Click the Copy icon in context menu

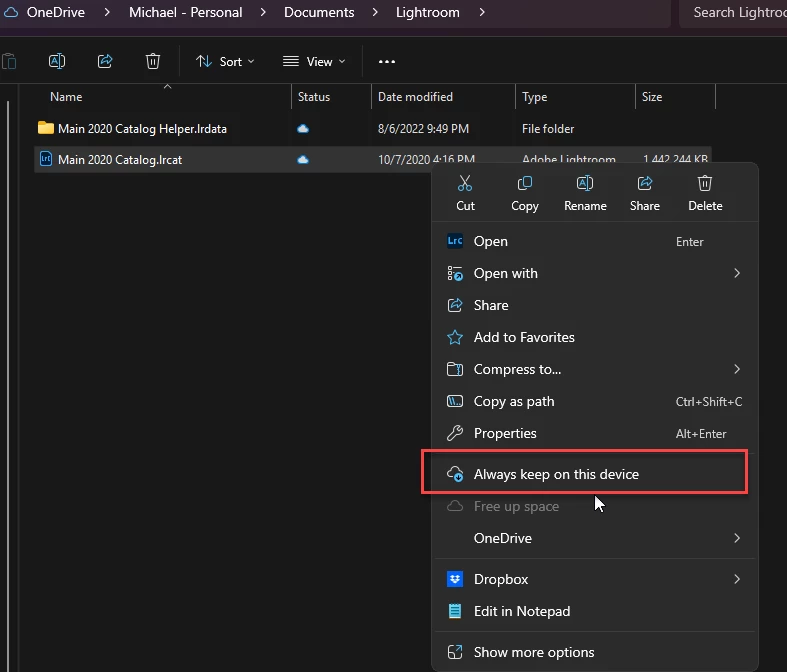click(524, 184)
